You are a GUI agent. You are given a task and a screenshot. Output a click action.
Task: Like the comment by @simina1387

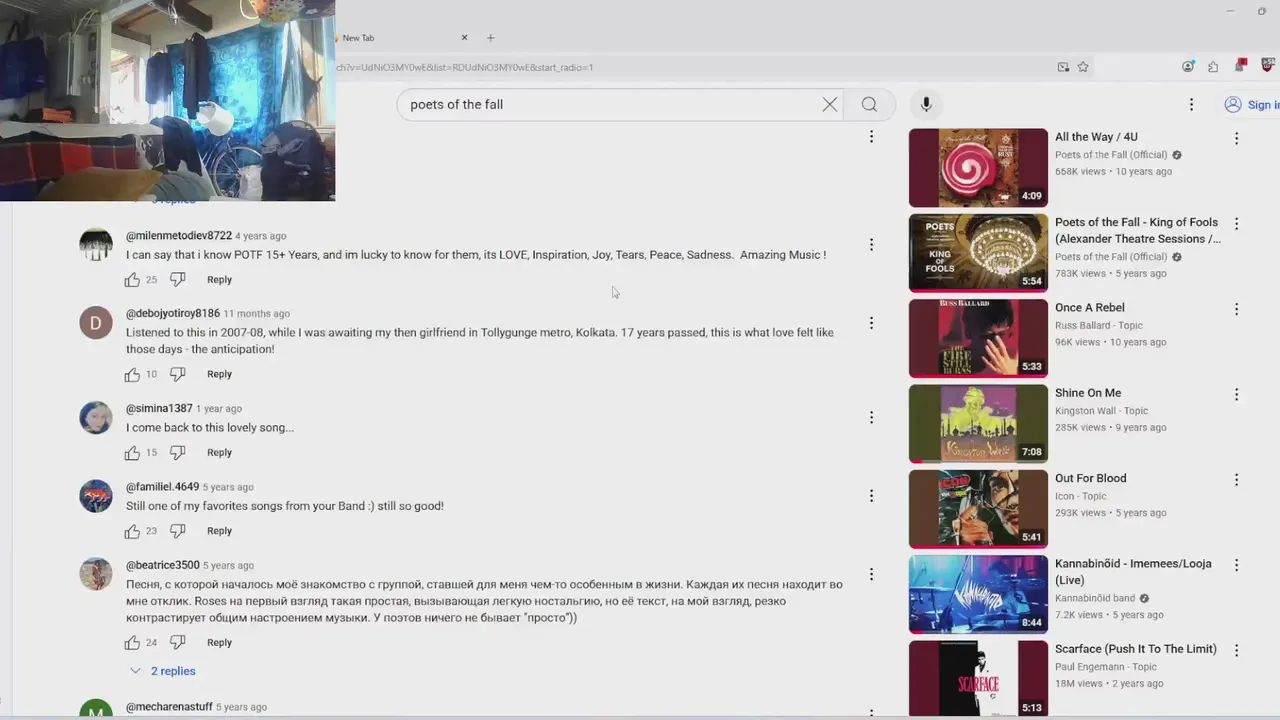132,453
